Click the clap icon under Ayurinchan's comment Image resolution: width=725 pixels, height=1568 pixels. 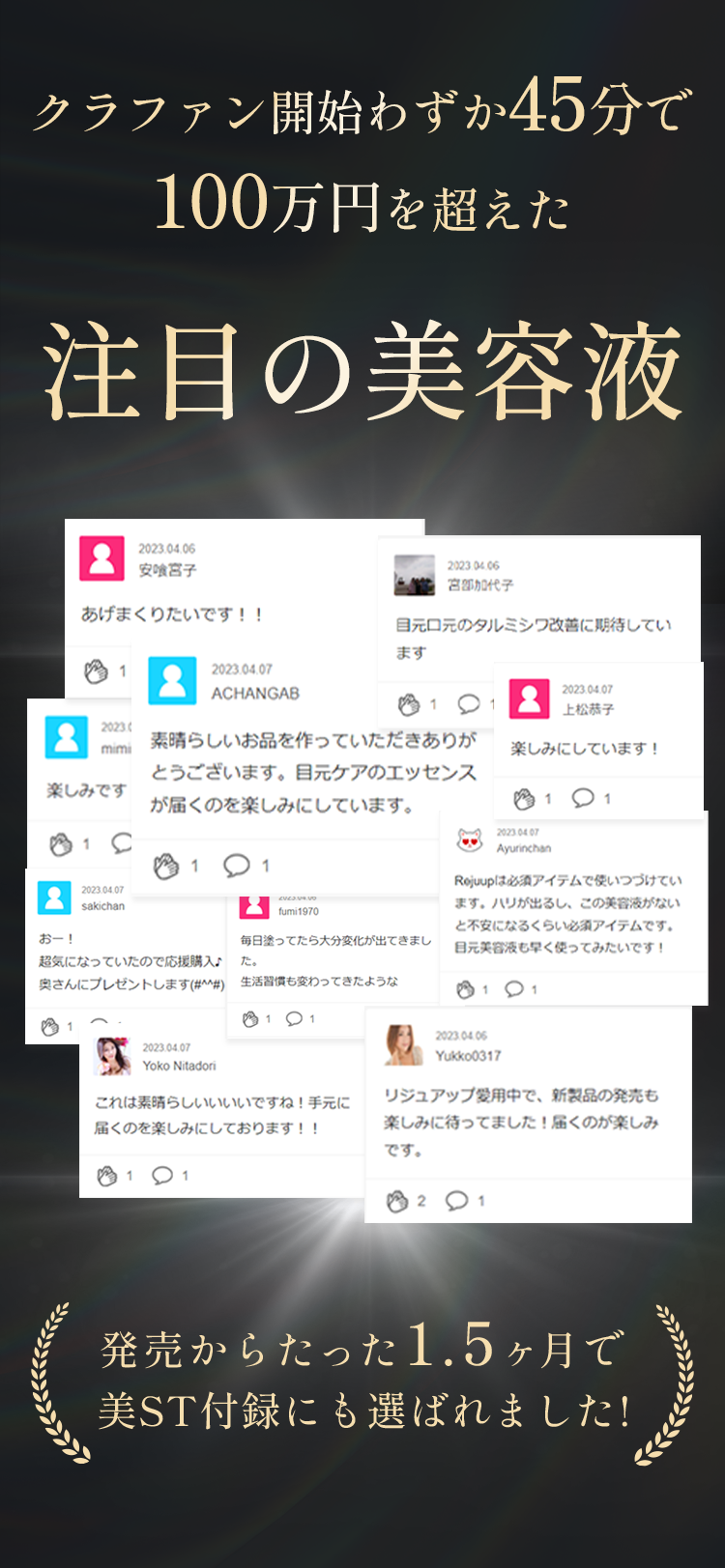(x=465, y=989)
